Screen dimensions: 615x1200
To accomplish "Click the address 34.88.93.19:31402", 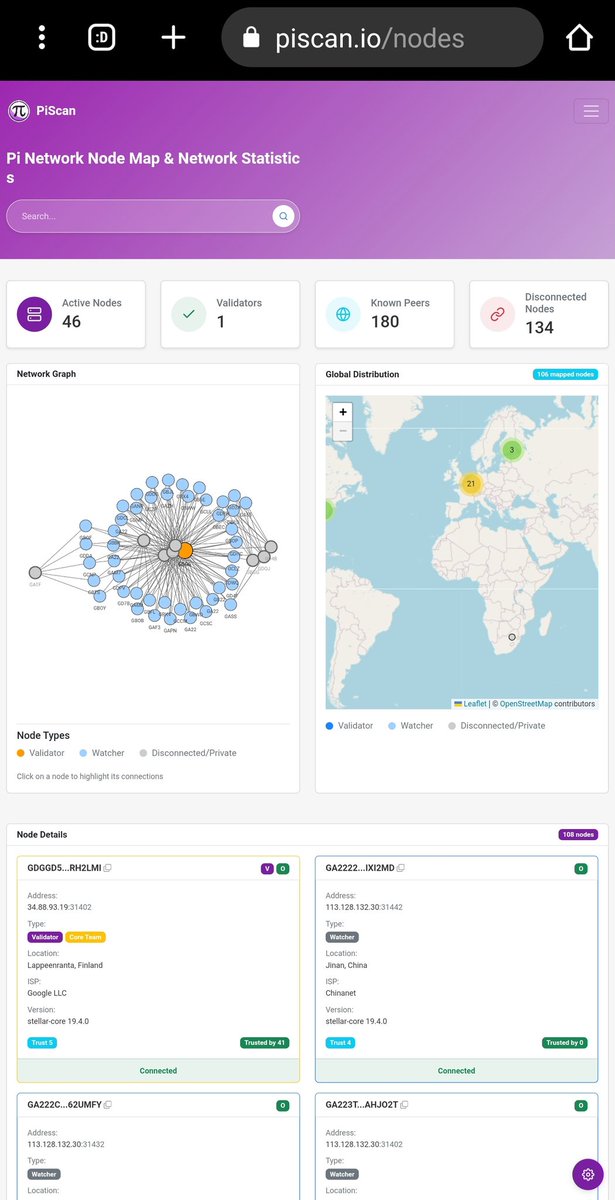I will click(59, 907).
